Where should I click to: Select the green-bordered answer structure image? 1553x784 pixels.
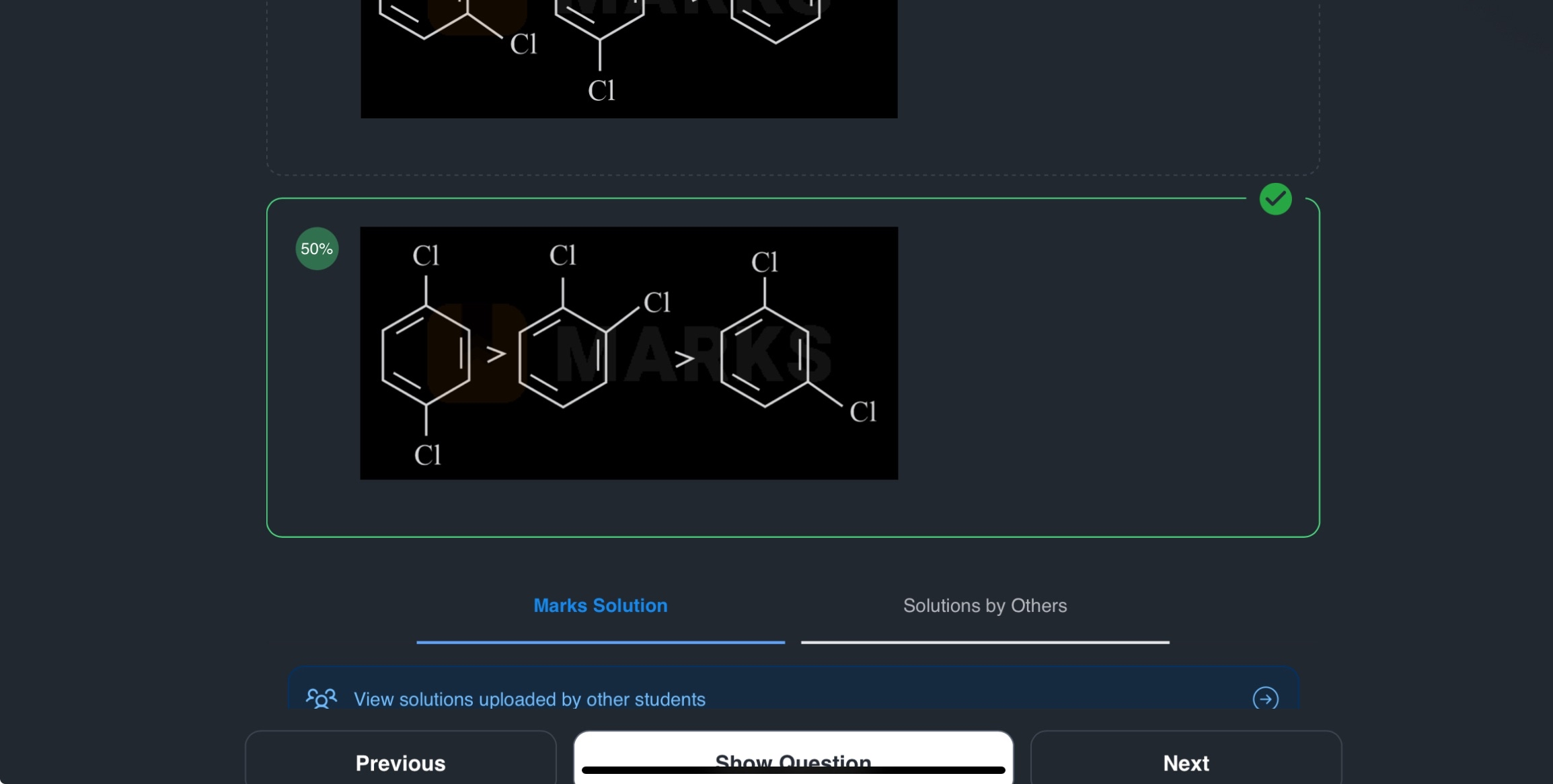click(x=628, y=352)
